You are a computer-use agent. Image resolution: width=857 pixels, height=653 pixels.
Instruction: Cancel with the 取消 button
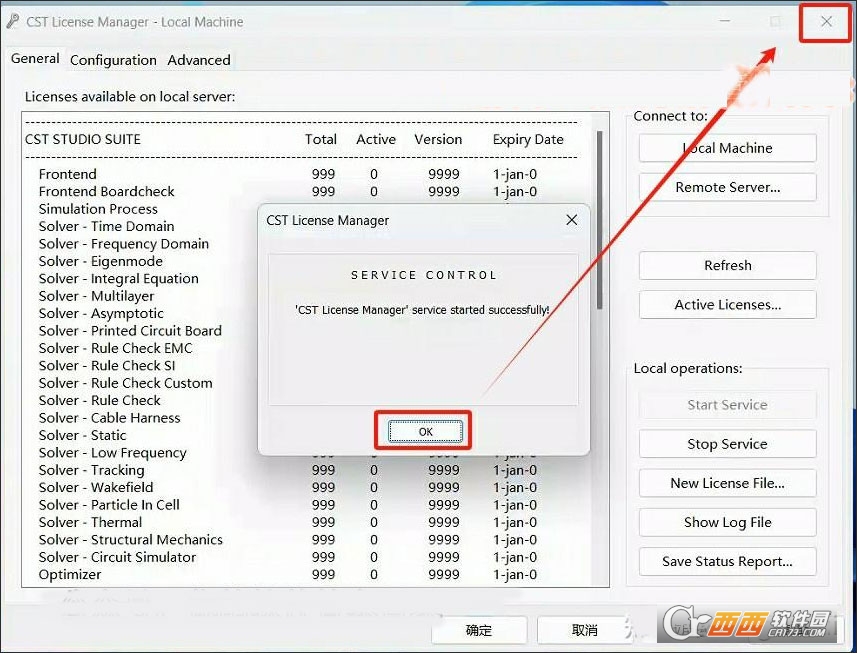point(584,630)
